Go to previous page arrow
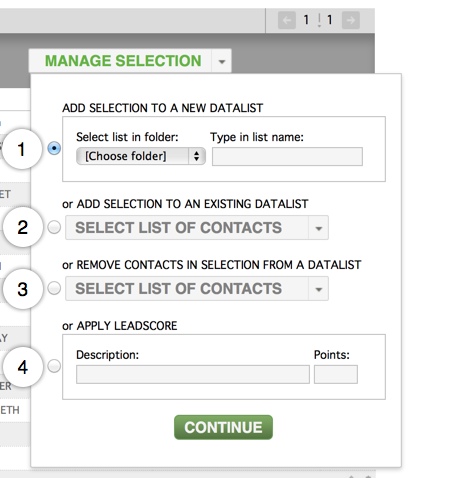452x478 pixels. pos(287,20)
